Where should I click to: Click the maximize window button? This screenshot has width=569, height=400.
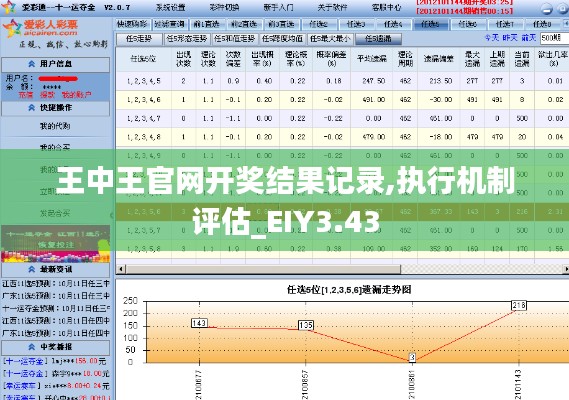(x=562, y=9)
